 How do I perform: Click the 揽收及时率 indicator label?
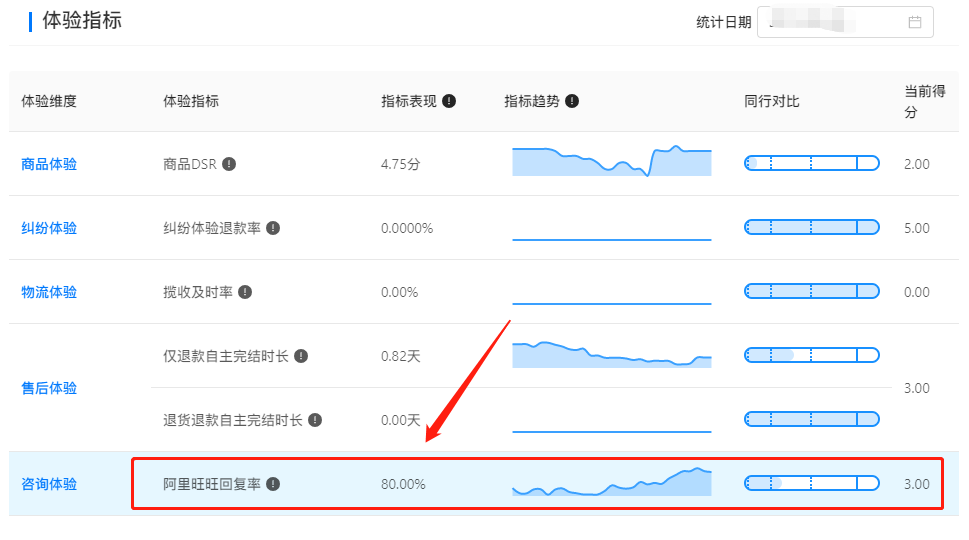198,292
